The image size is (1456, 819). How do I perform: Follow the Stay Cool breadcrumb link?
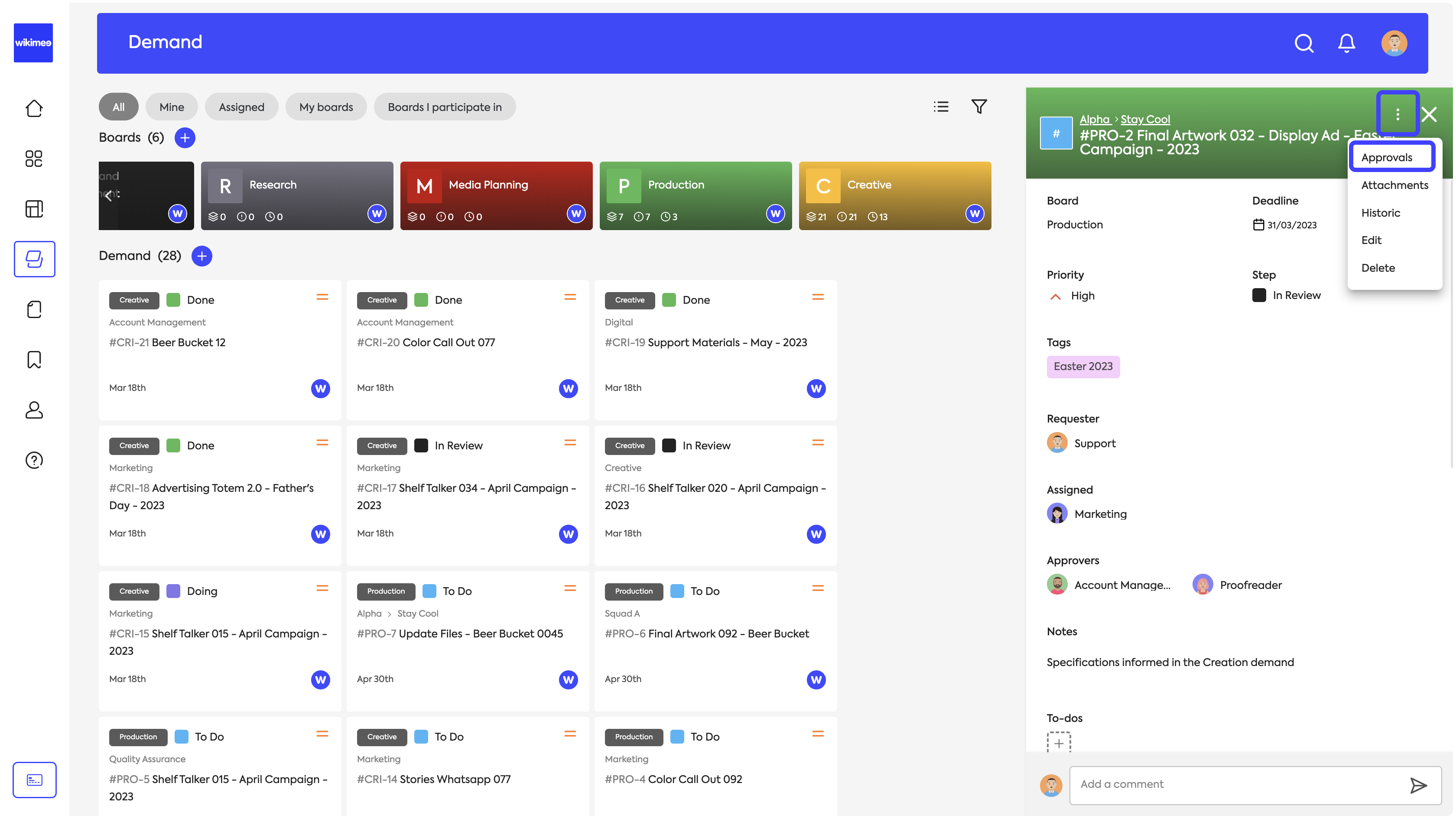tap(1144, 119)
